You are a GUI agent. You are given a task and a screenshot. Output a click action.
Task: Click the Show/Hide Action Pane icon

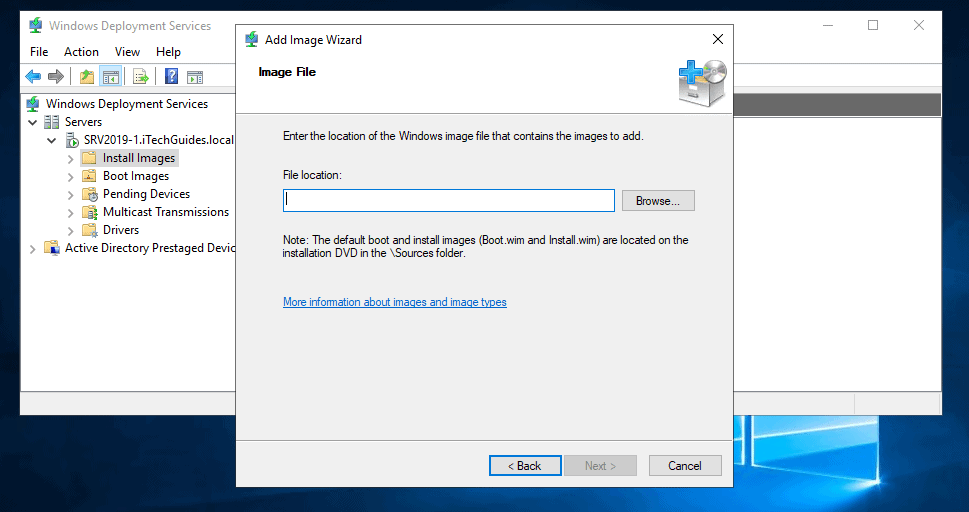pos(195,77)
